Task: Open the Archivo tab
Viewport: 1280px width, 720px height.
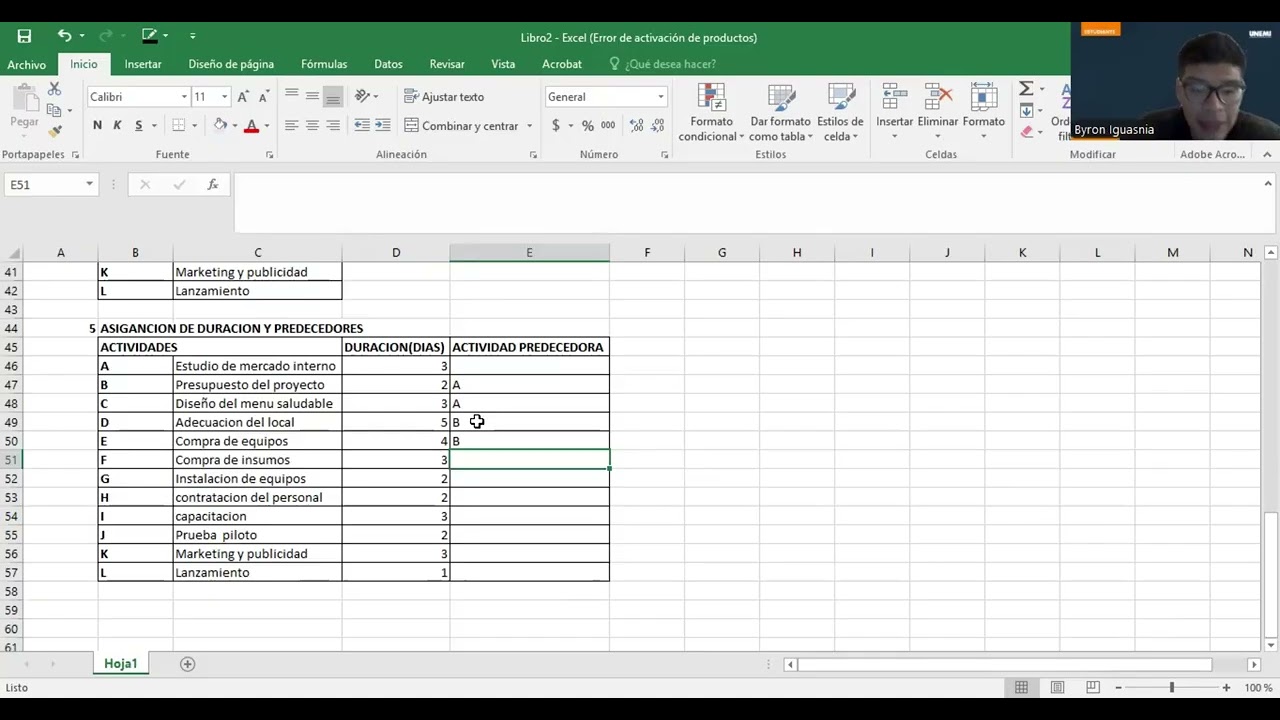Action: [x=27, y=64]
